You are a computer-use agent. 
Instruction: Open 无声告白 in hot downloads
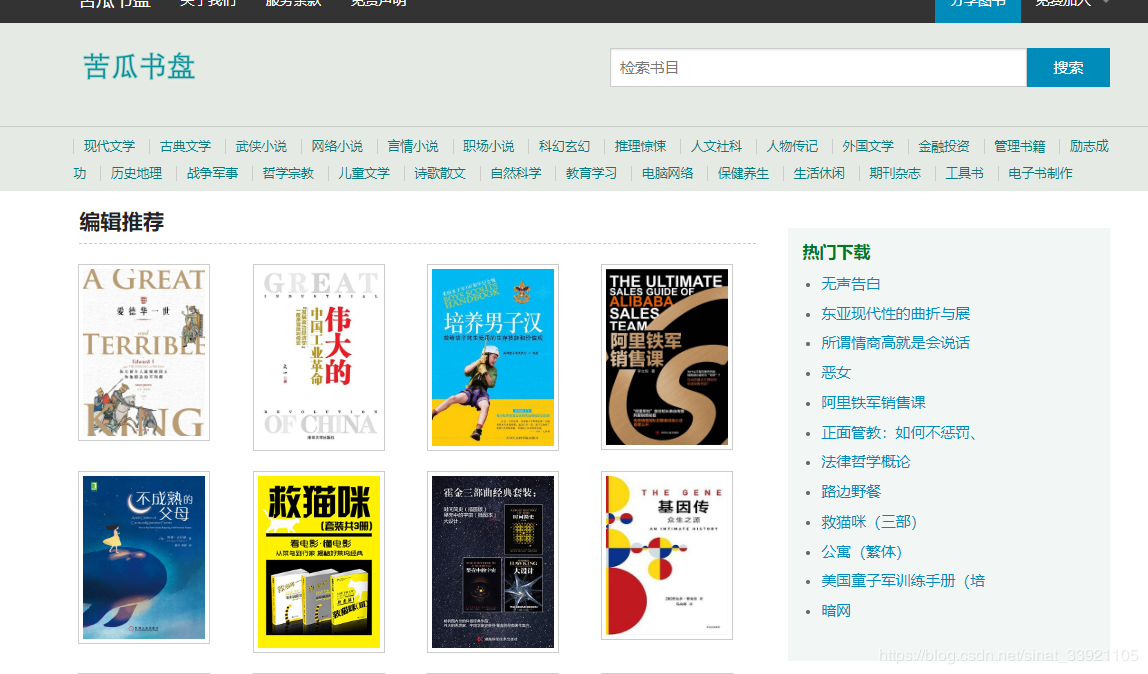tap(851, 284)
